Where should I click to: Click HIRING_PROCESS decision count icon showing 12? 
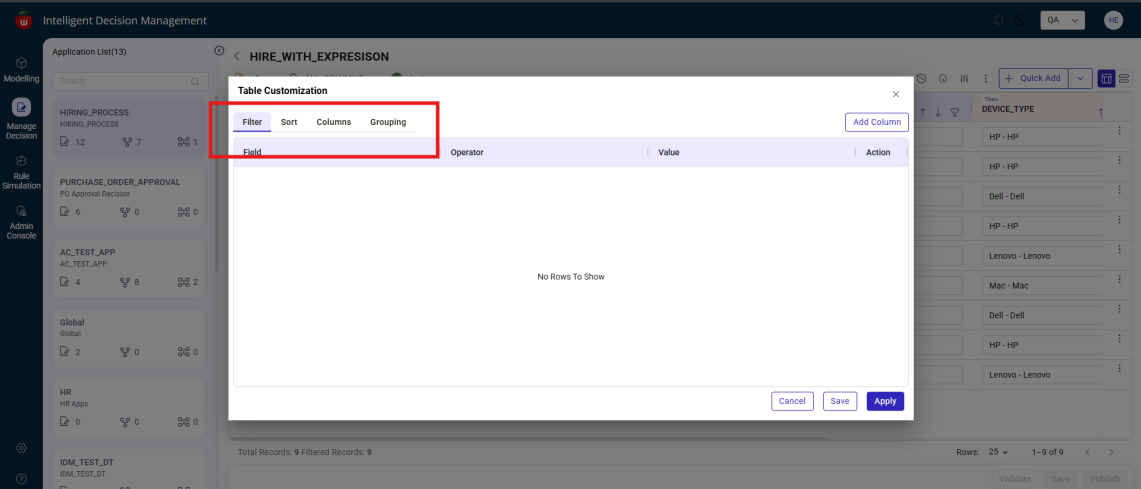(65, 142)
